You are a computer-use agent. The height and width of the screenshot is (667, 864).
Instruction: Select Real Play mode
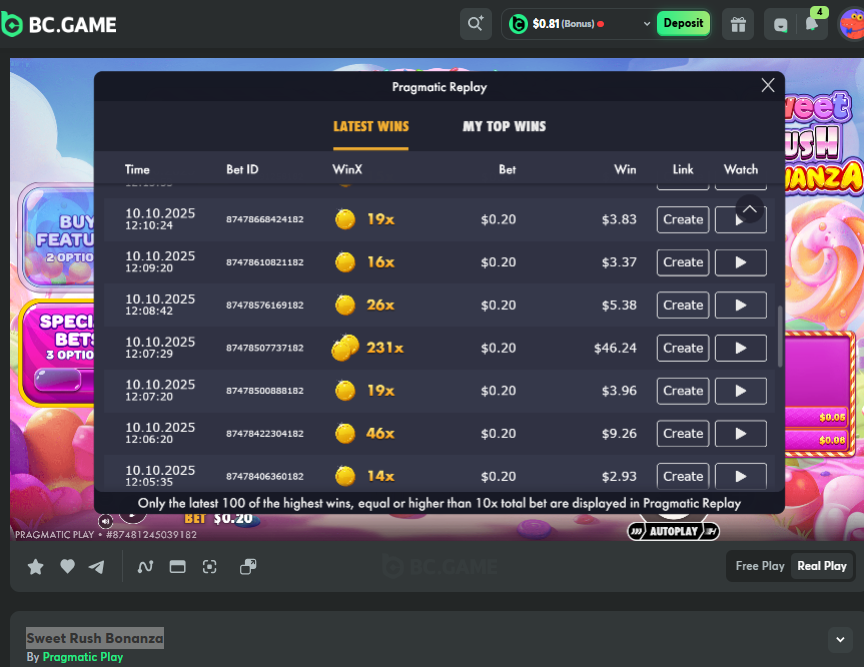pos(822,566)
